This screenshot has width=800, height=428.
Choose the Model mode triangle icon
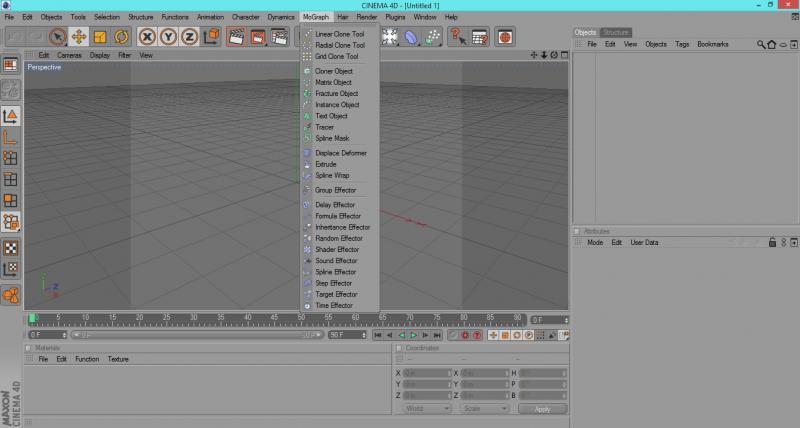10,116
